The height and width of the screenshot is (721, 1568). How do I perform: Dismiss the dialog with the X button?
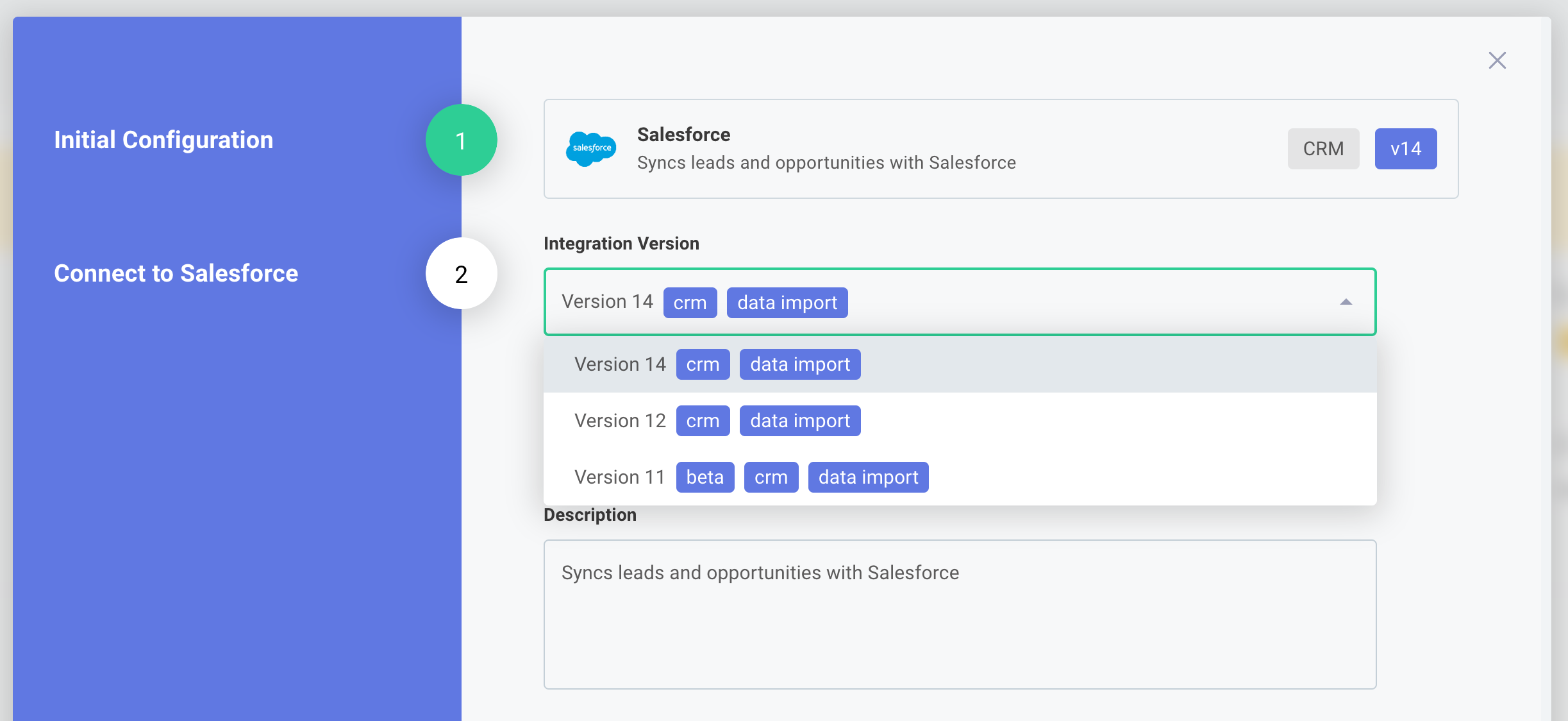(1497, 60)
